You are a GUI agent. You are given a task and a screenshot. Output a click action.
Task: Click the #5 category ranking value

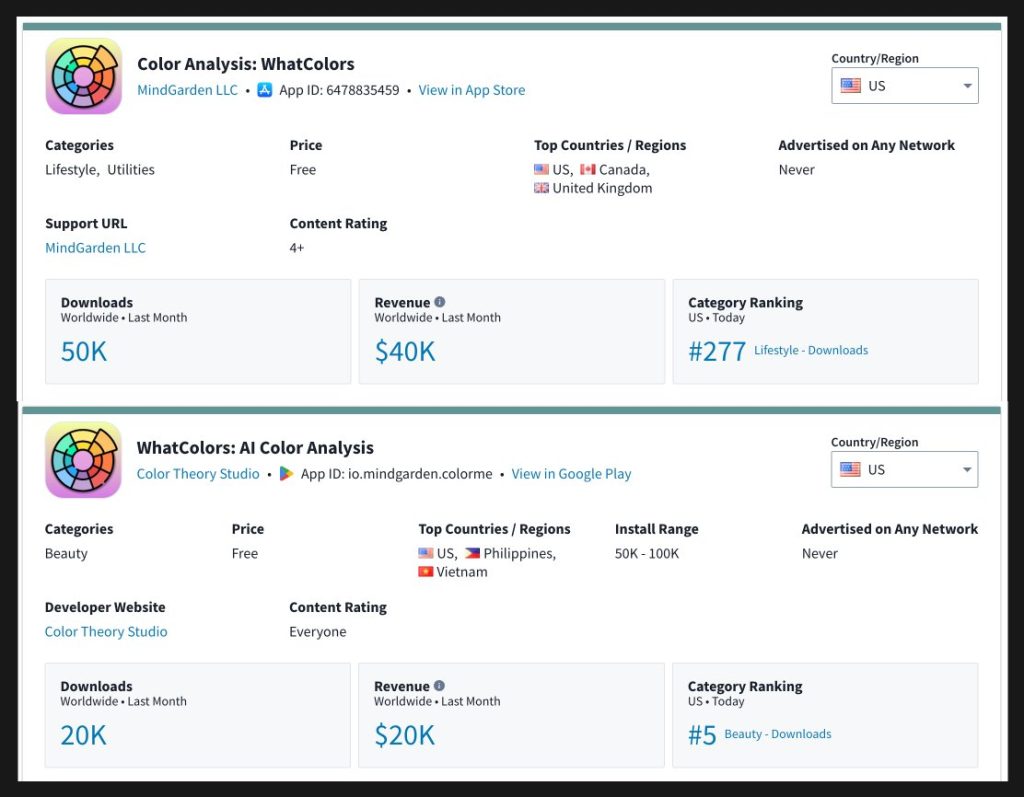click(702, 736)
